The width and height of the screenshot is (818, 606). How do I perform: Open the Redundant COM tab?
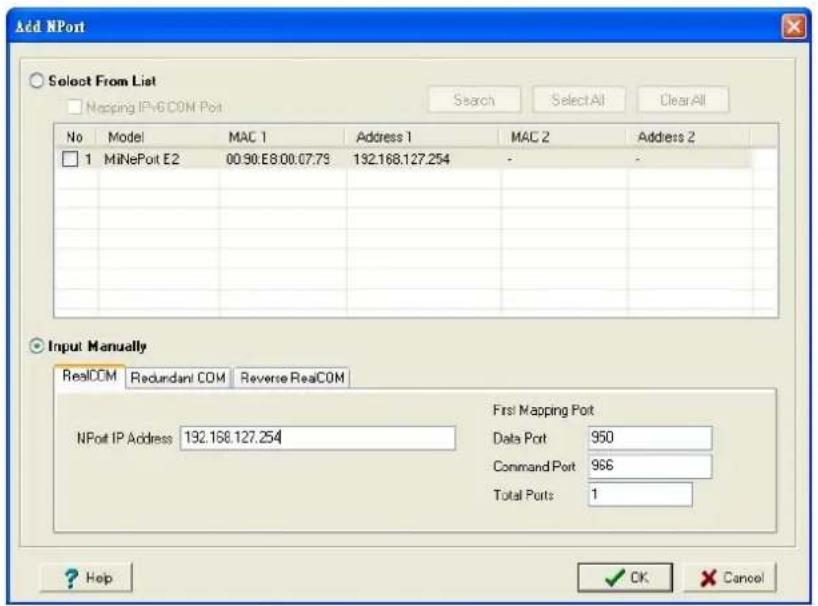[x=178, y=378]
